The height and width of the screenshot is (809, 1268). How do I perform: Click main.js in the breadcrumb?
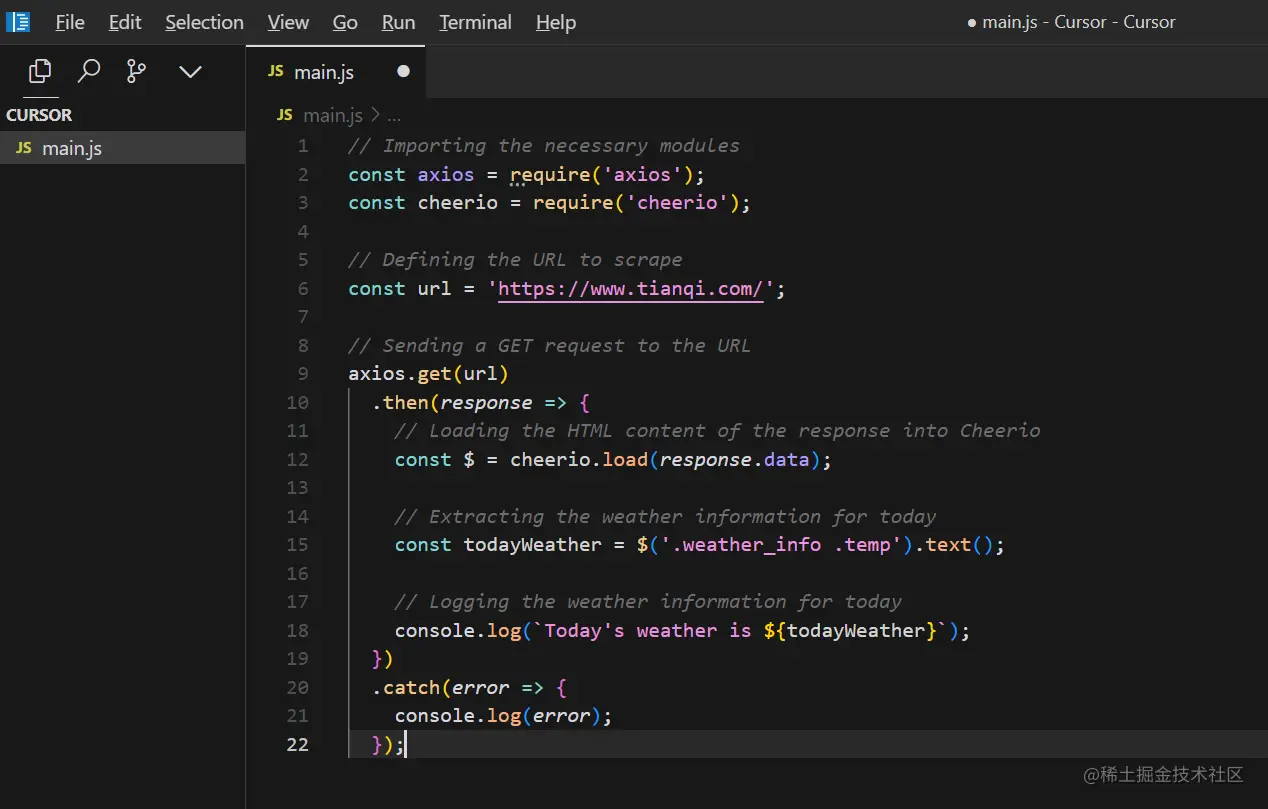(333, 115)
